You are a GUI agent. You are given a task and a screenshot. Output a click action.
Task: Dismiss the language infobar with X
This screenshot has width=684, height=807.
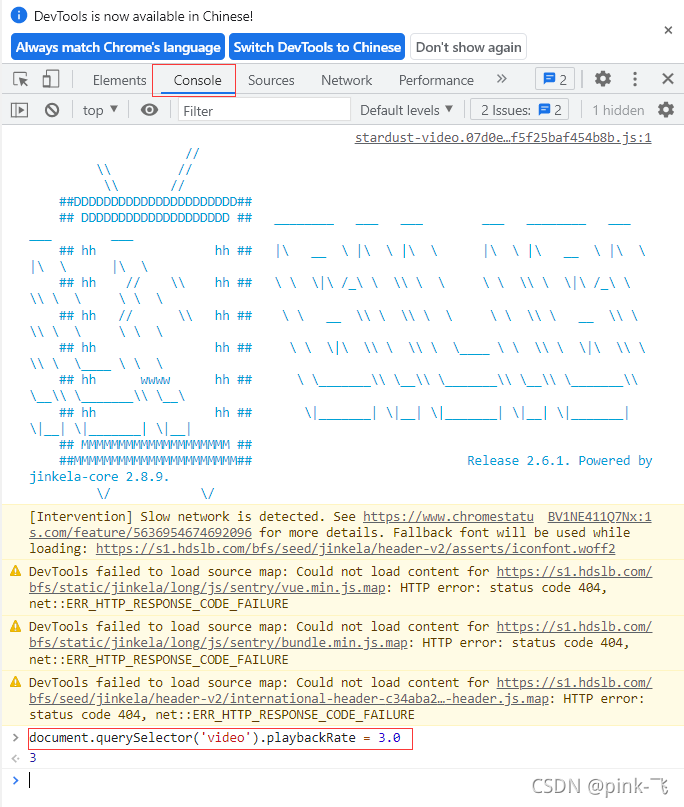click(668, 30)
